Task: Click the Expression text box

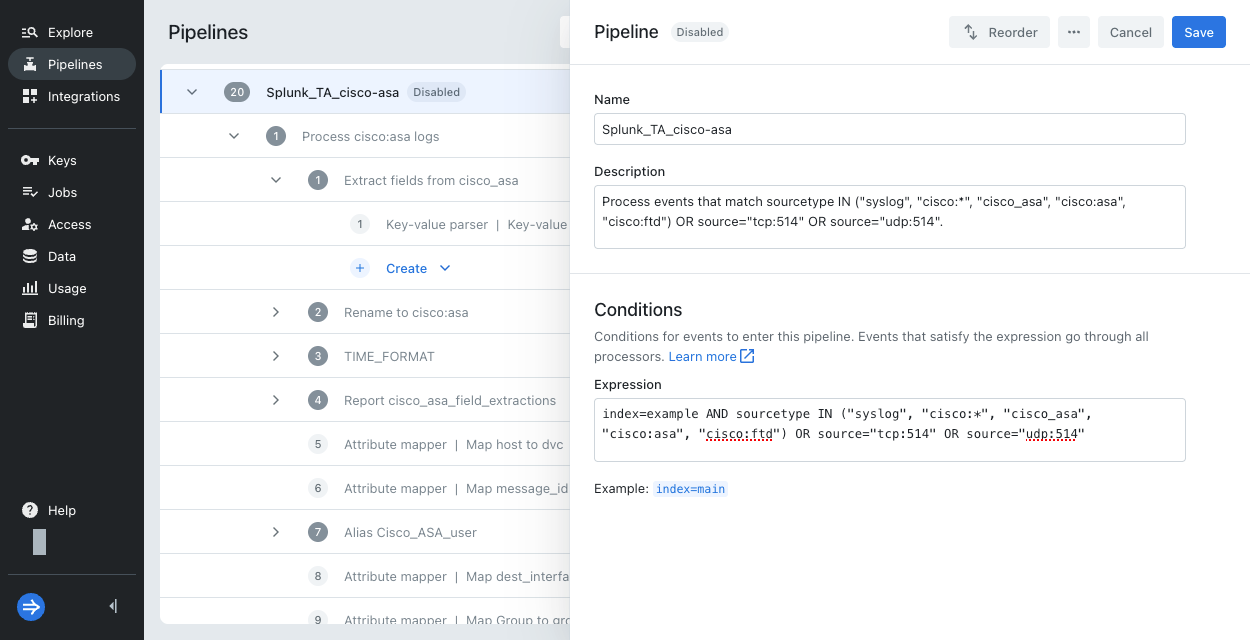Action: 890,430
